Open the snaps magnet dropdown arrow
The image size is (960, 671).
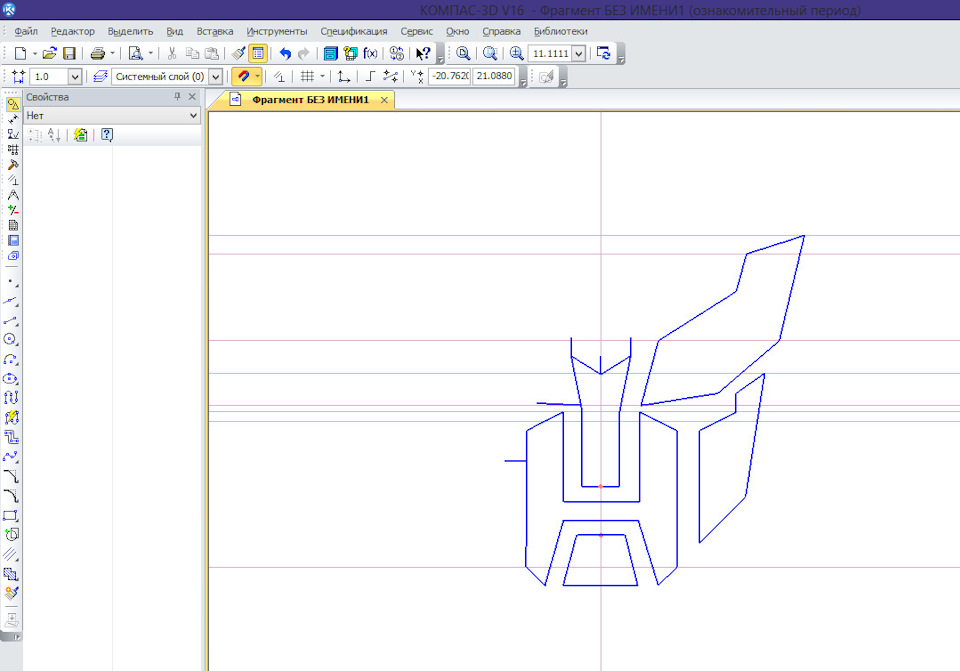coord(258,77)
